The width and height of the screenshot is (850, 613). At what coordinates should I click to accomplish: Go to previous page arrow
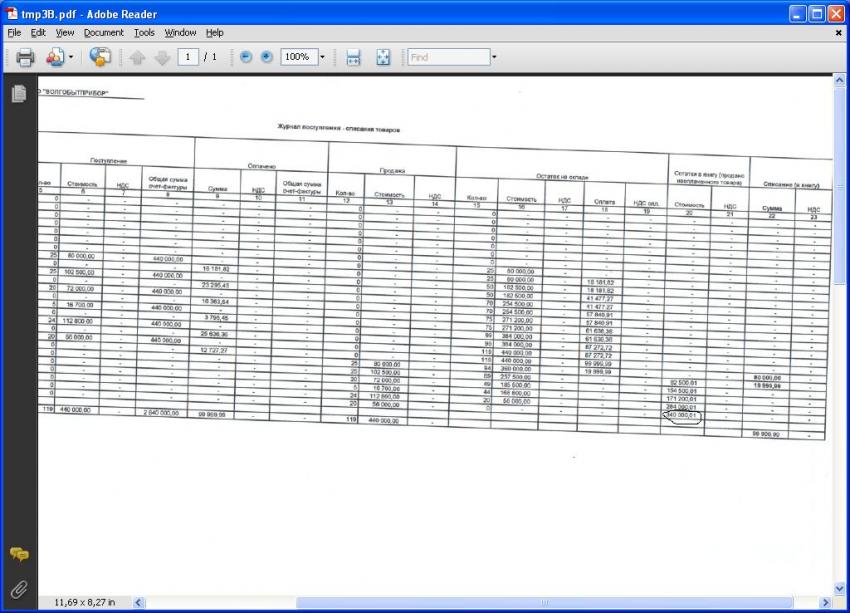[x=137, y=58]
